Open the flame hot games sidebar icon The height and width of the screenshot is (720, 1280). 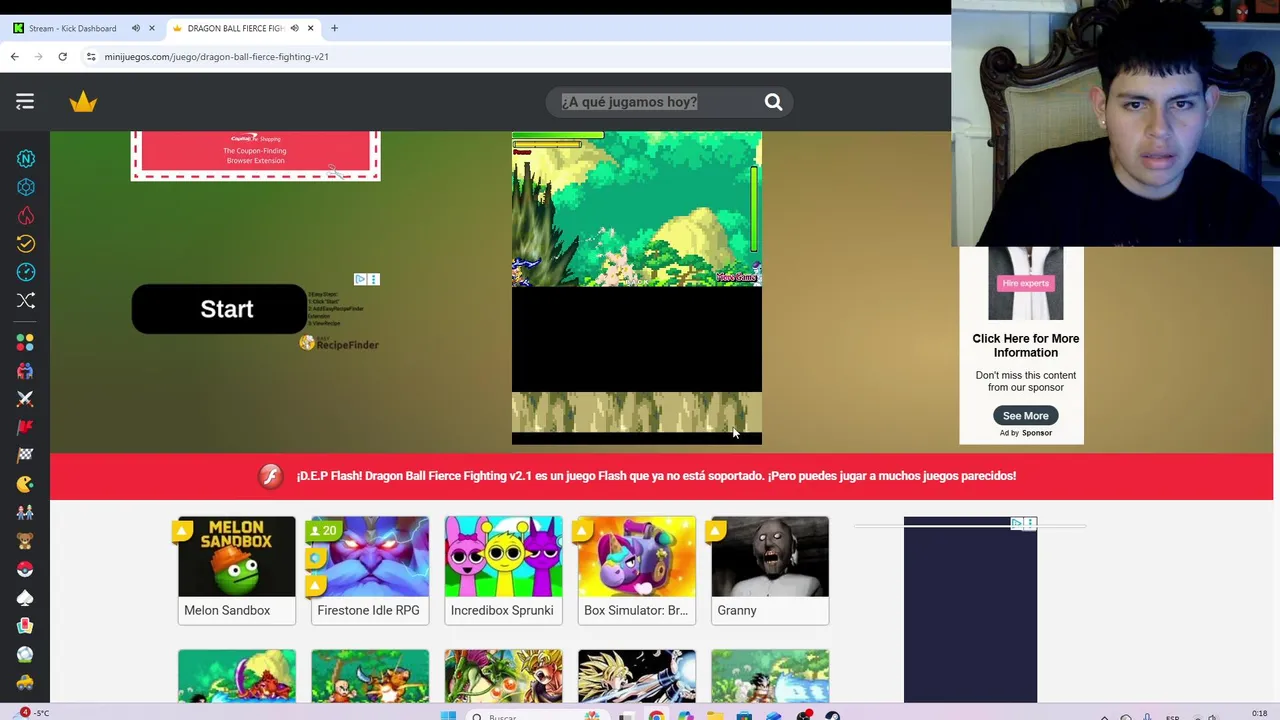(x=26, y=215)
